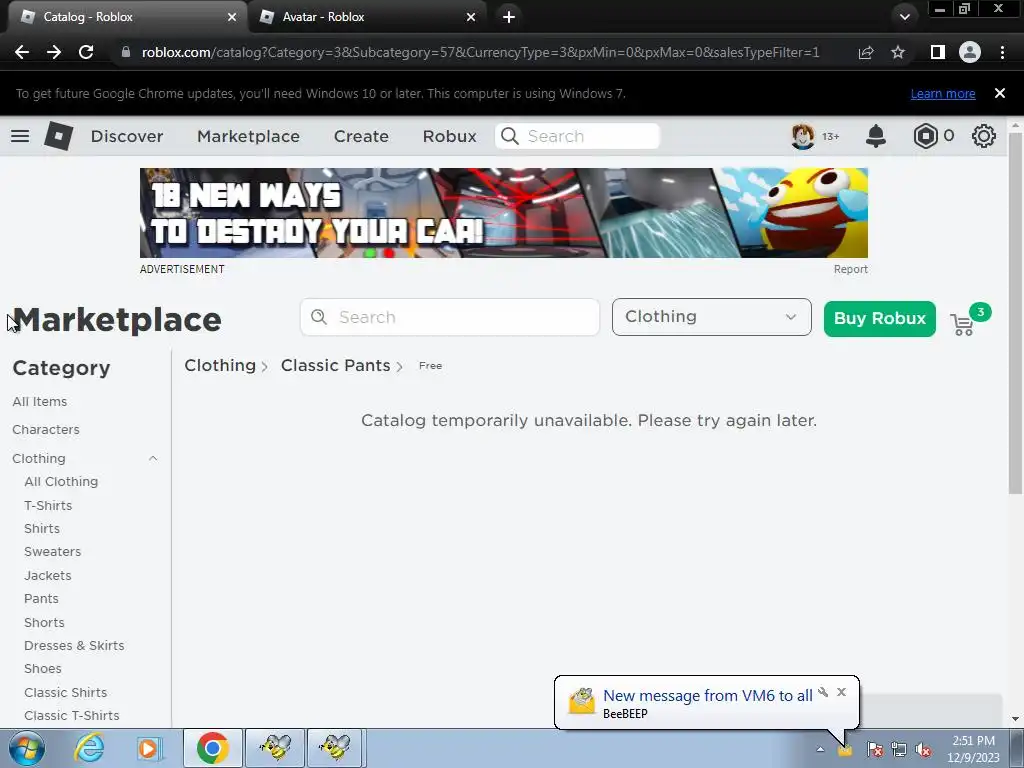Open the Chrome side panel
The height and width of the screenshot is (768, 1024).
click(x=938, y=52)
